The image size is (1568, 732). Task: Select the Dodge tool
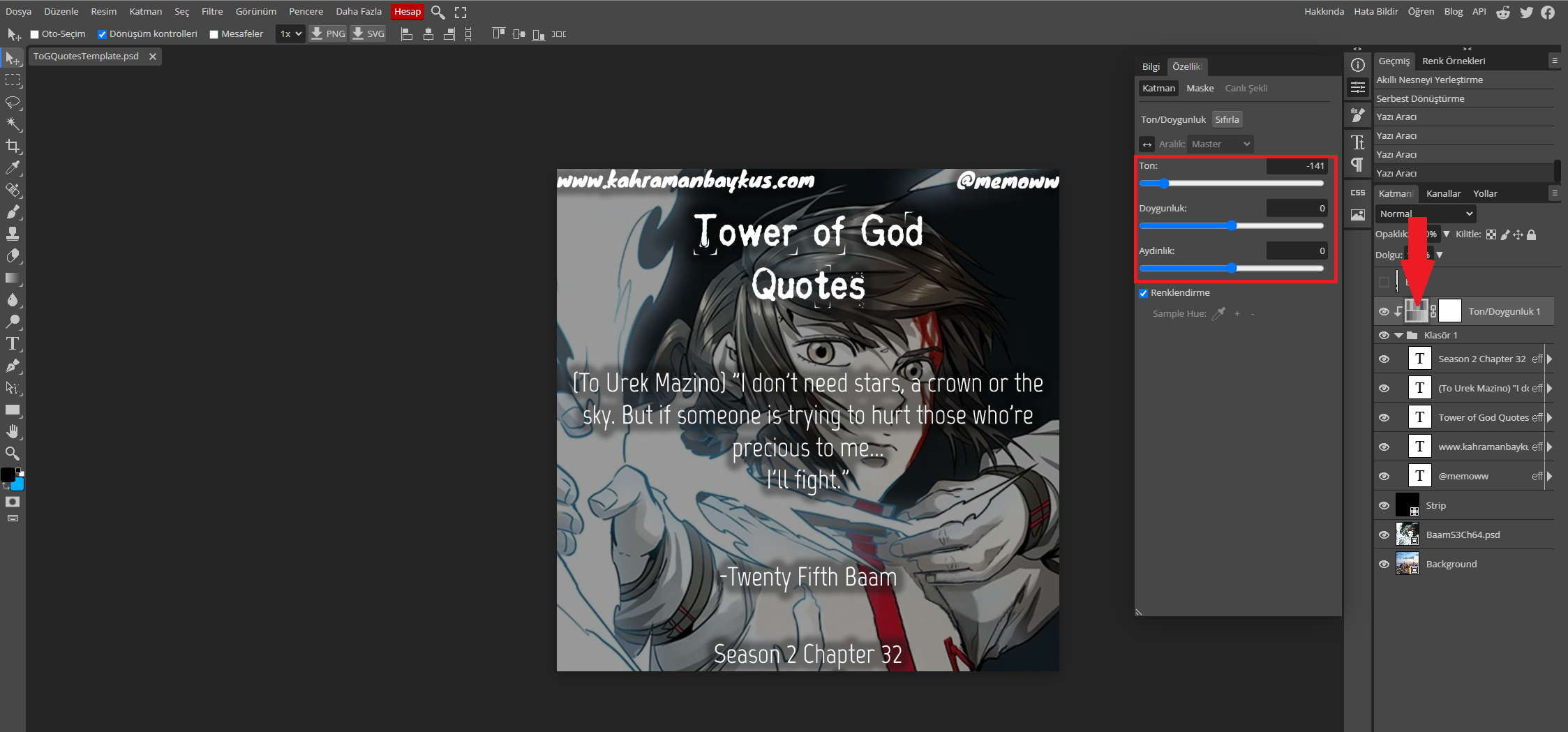[13, 322]
